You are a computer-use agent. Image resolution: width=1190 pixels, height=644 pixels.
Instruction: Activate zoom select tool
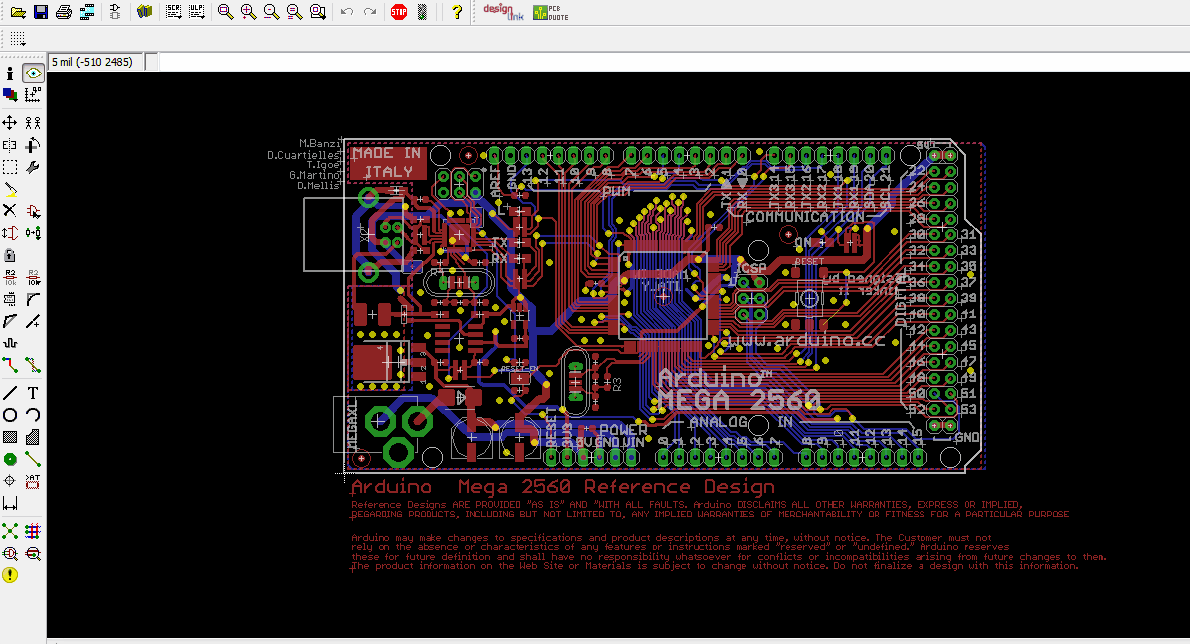[x=318, y=12]
